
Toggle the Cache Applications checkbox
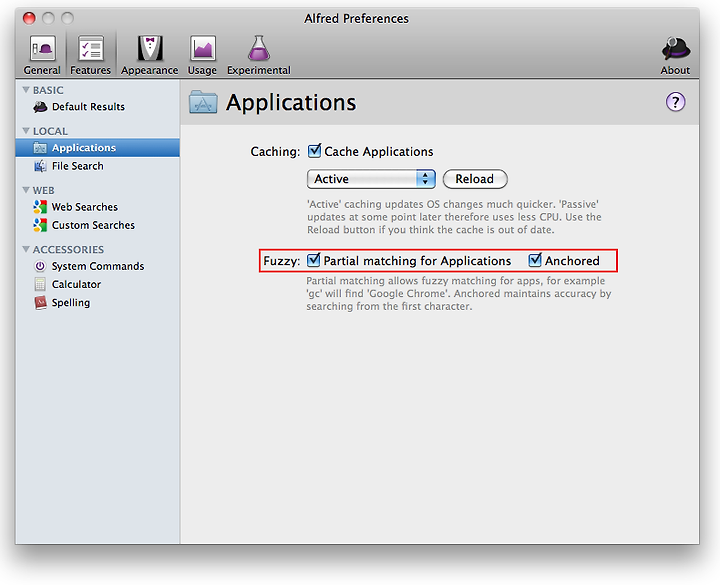click(314, 151)
